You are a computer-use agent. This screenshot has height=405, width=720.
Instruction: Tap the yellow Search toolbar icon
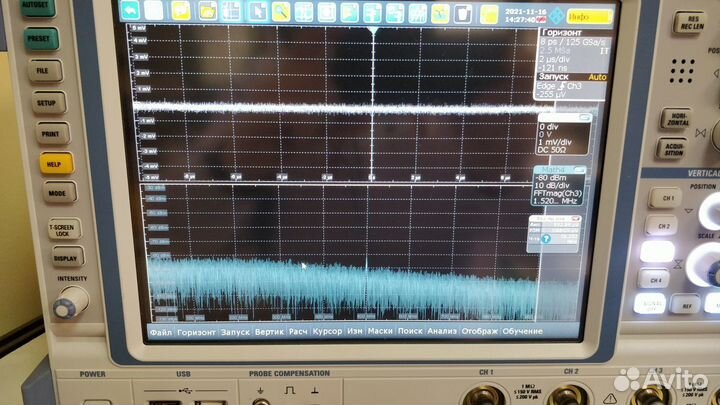pos(440,14)
